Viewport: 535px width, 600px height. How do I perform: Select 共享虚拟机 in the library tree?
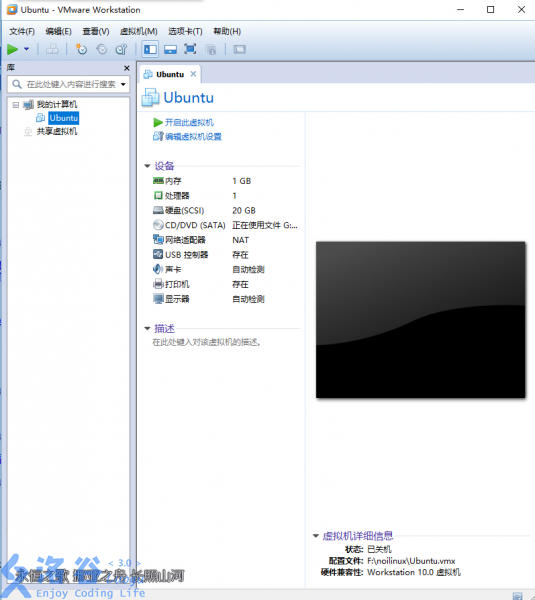point(57,132)
